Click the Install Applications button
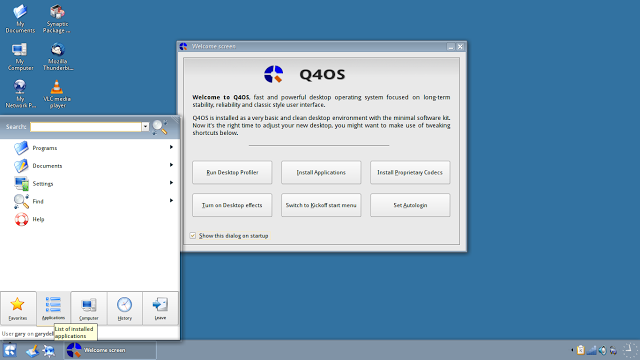640x360 pixels. pyautogui.click(x=321, y=172)
